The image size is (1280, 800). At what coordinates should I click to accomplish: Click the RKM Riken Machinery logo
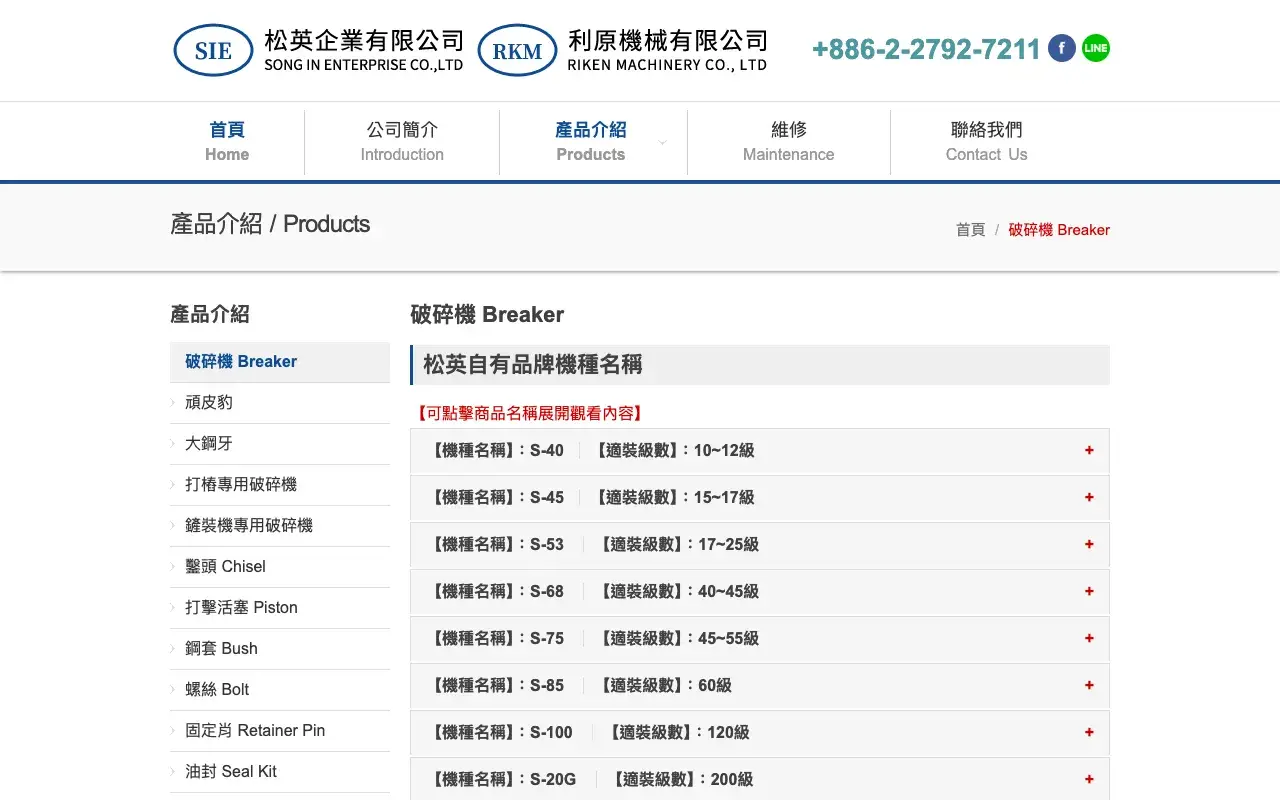623,50
